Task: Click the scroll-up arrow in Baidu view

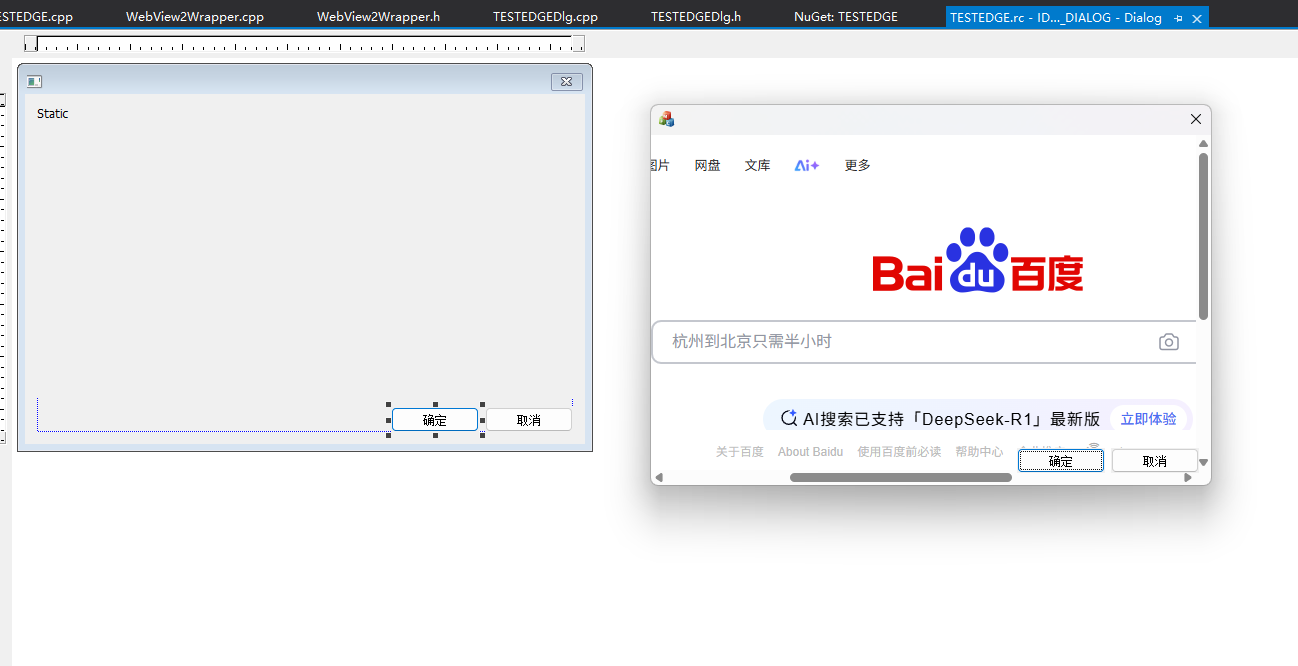Action: [x=1204, y=144]
